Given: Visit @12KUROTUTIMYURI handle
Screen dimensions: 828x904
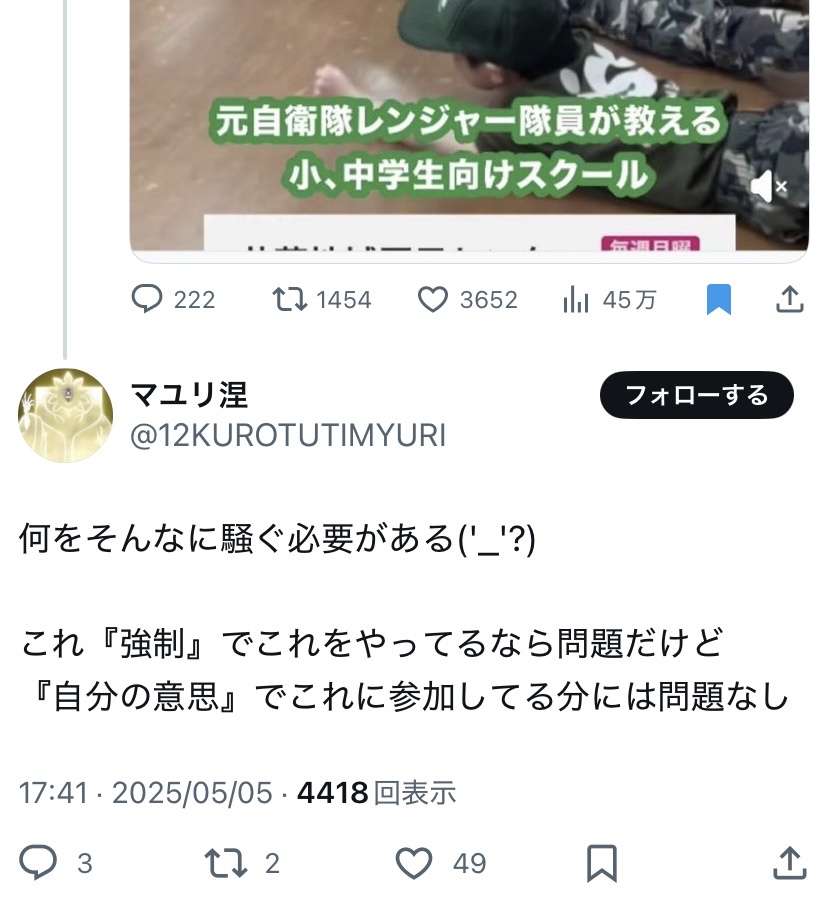Looking at the screenshot, I should point(288,435).
